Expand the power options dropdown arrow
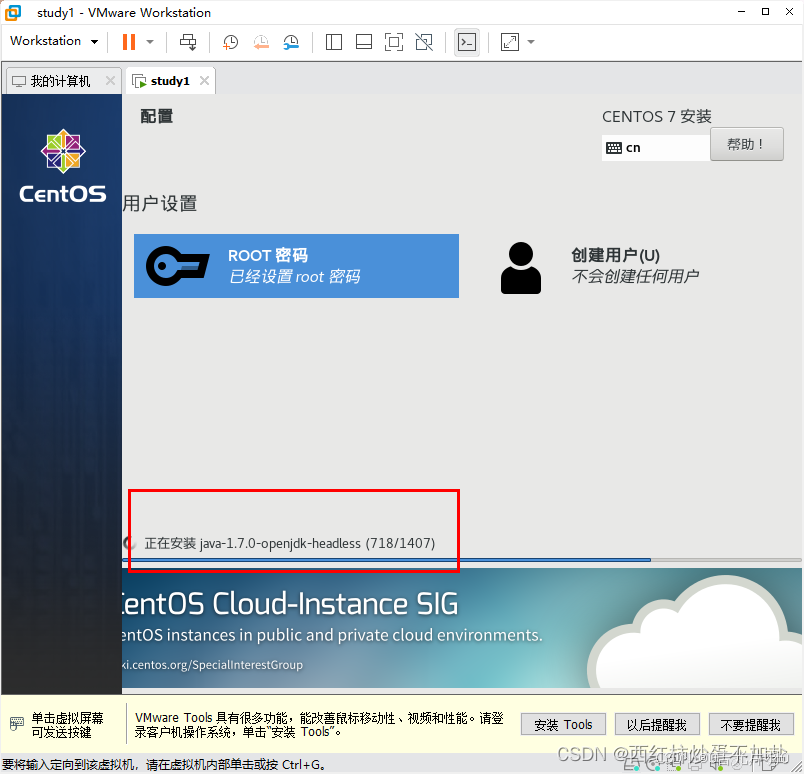Screen dimensions: 804x774 [x=150, y=42]
